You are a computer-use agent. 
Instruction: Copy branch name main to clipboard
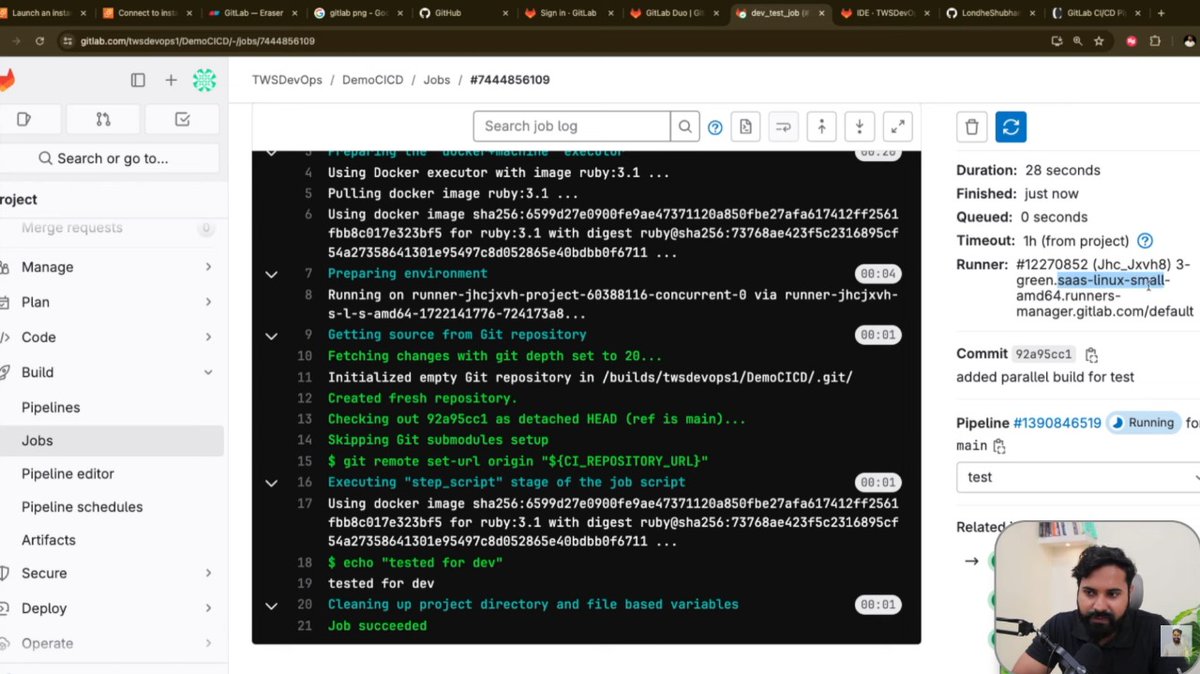click(x=998, y=446)
